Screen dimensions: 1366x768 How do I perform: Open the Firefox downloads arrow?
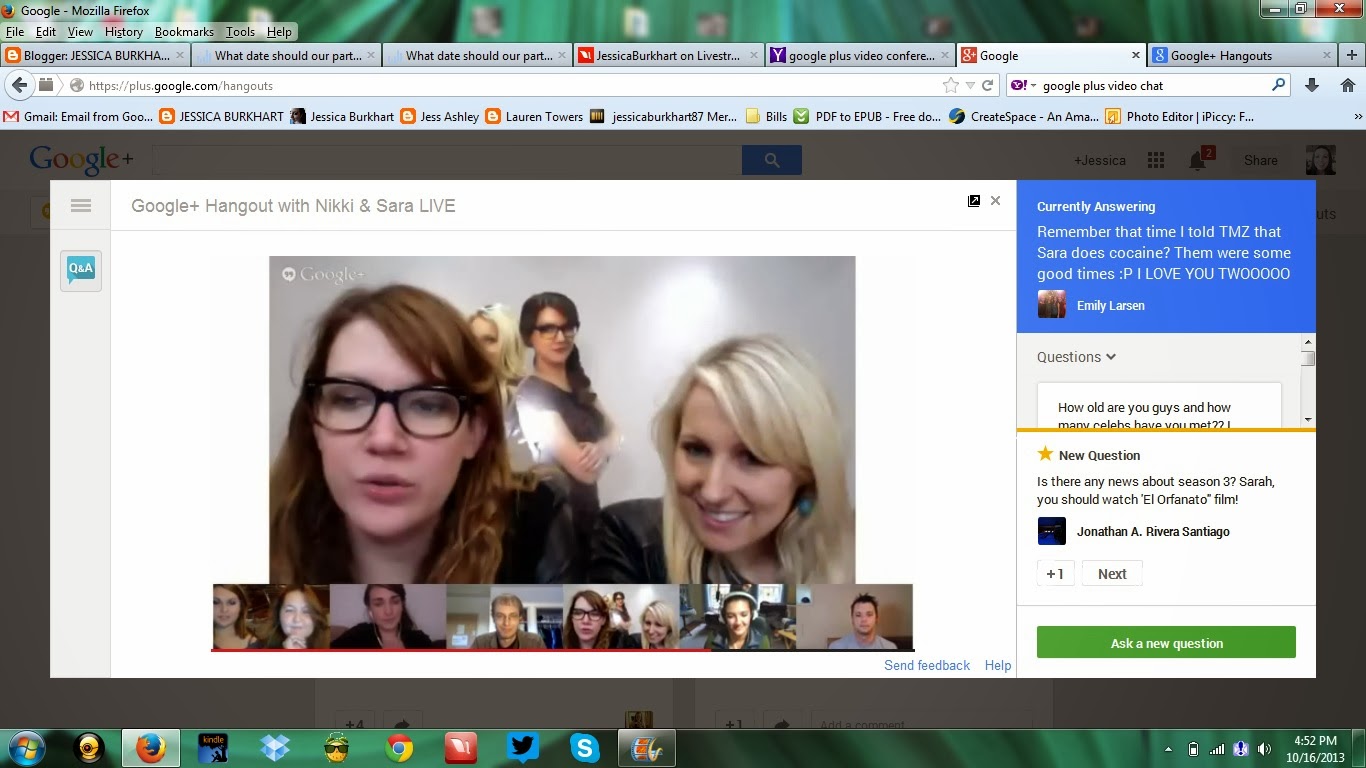click(x=1312, y=86)
